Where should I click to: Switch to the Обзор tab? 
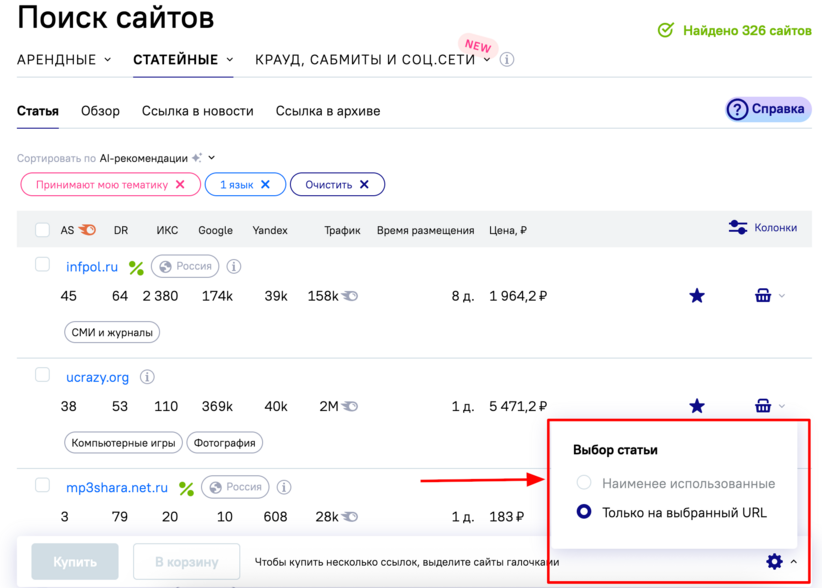point(100,111)
